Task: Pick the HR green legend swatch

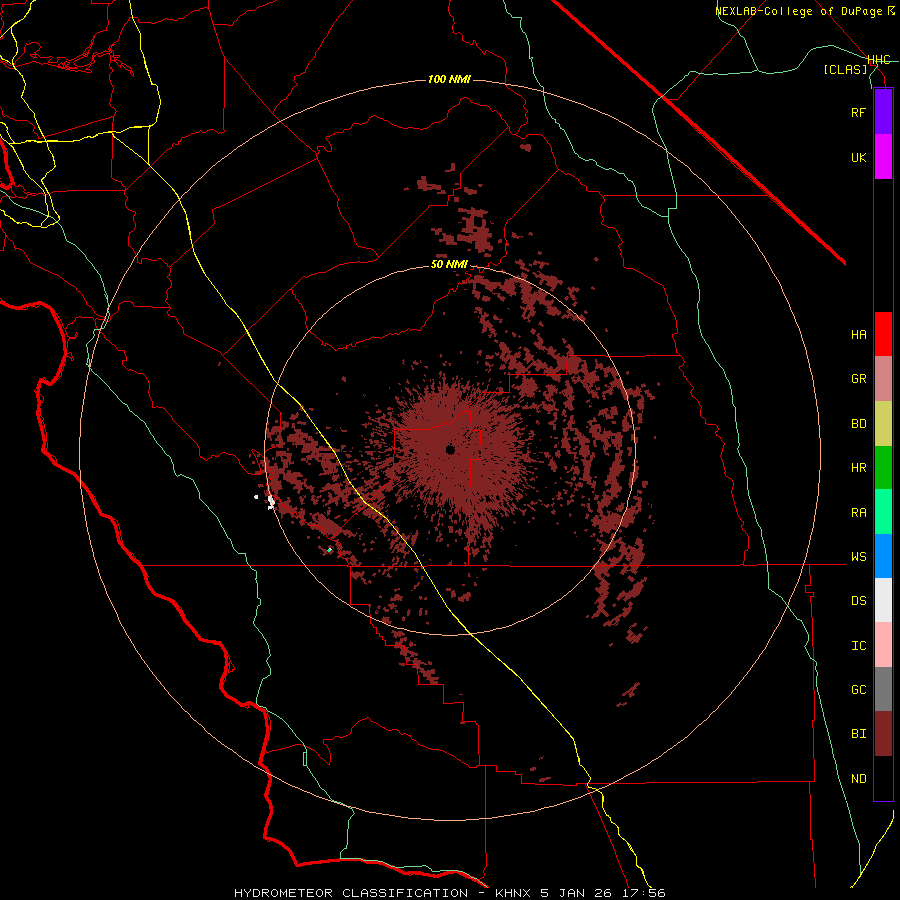Action: 883,468
